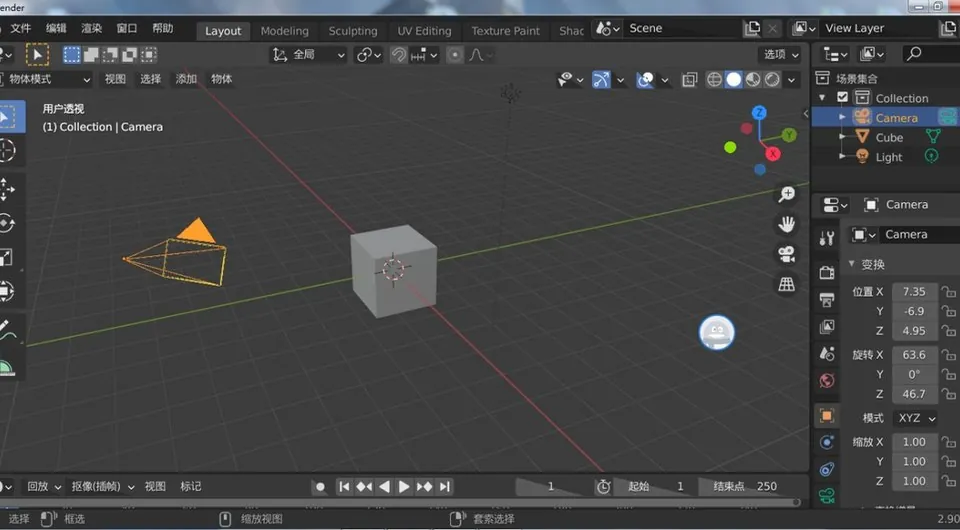This screenshot has width=960, height=530.
Task: Open the Object Constraints properties tab
Action: pos(827,469)
